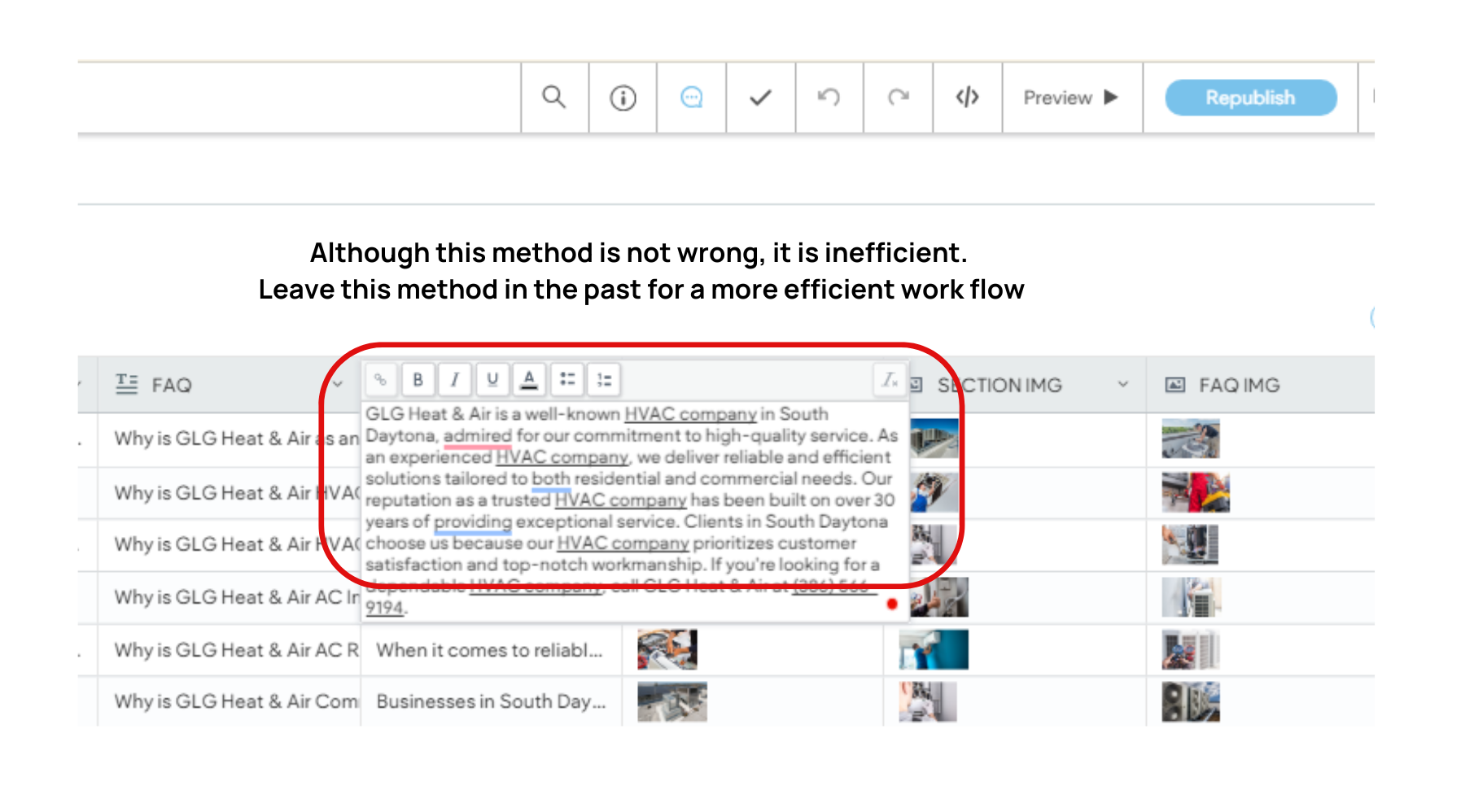Screen dimensions: 1461x812
Task: Click the FAQ IMG column image icon
Action: coord(1175,385)
